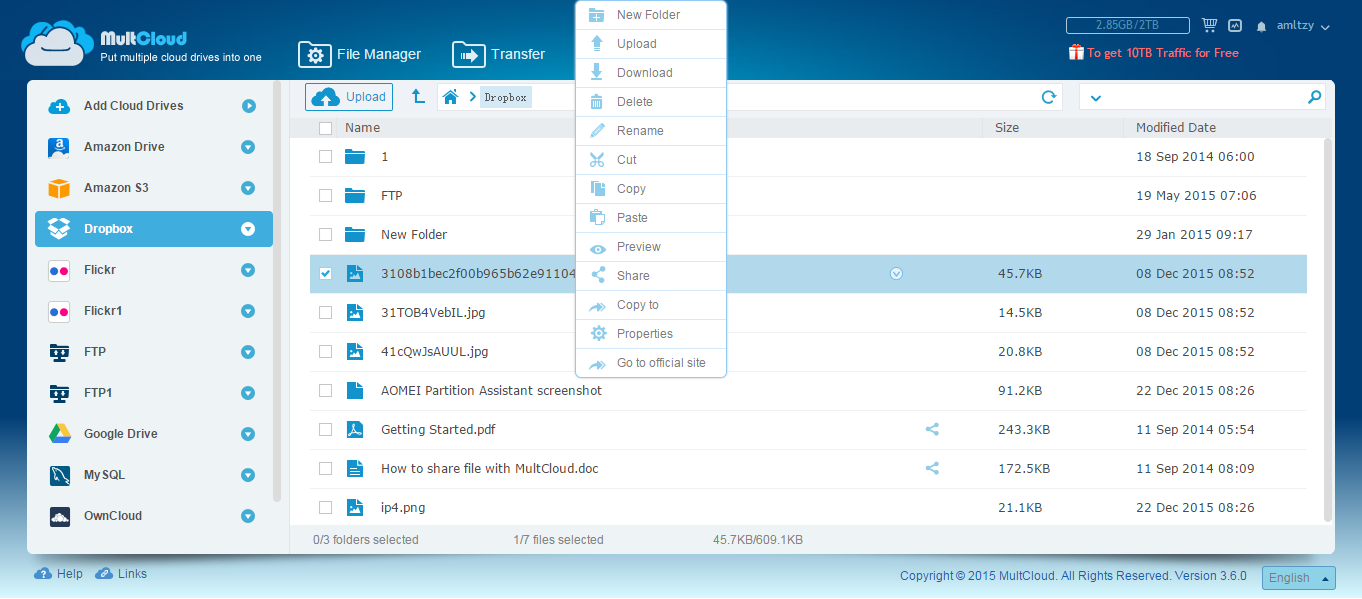
Task: Click share icon on Getting Started.pdf row
Action: point(932,429)
